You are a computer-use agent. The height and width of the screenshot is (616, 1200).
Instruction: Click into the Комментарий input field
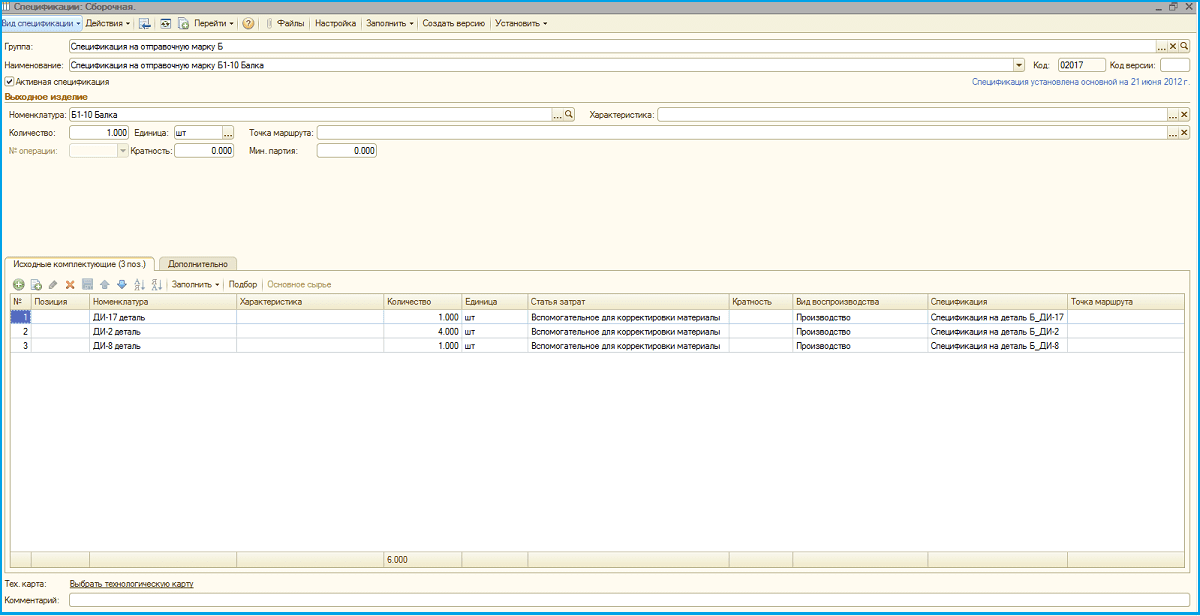tap(628, 600)
